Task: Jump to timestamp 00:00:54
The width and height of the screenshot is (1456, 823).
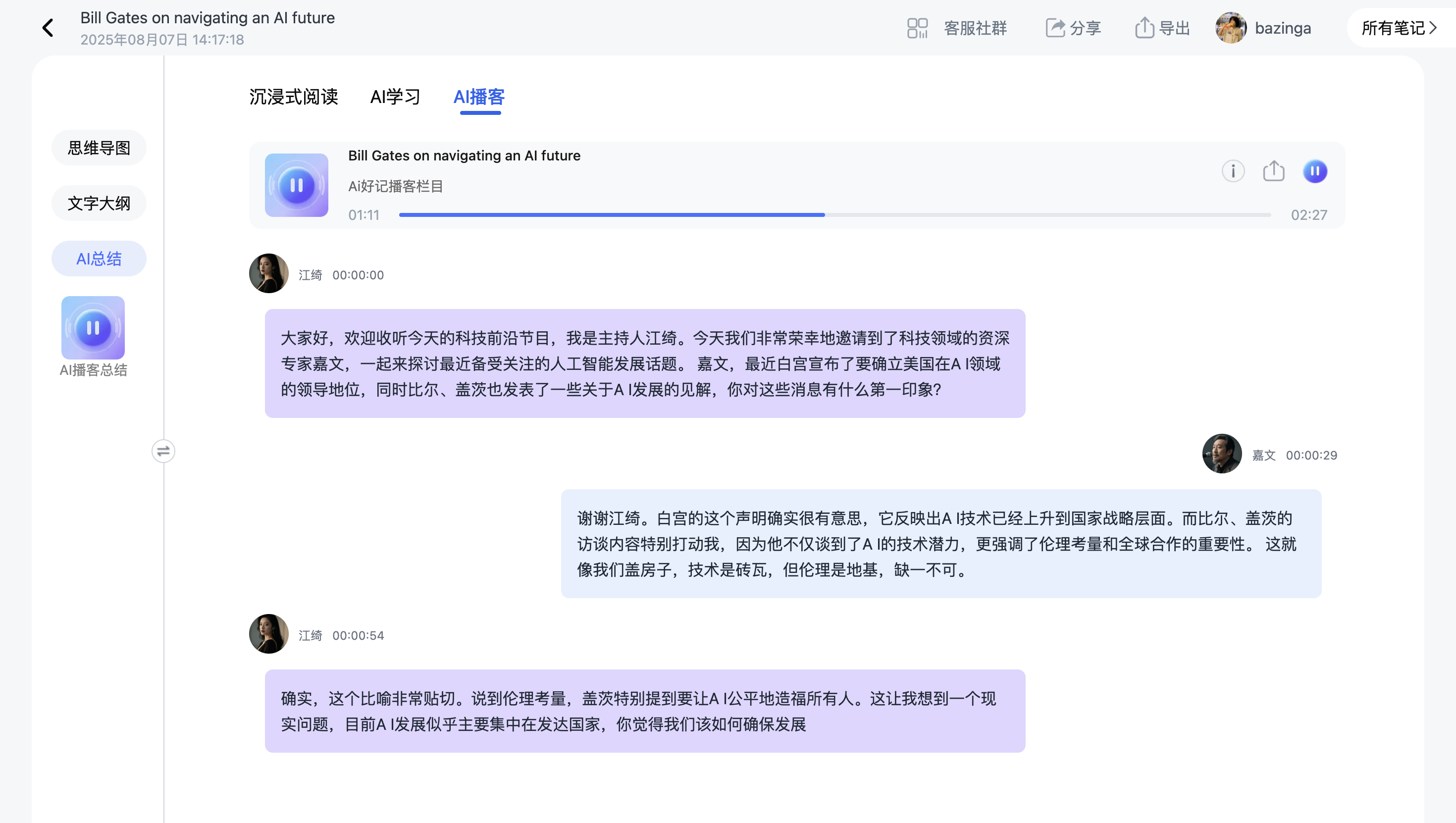Action: [358, 635]
